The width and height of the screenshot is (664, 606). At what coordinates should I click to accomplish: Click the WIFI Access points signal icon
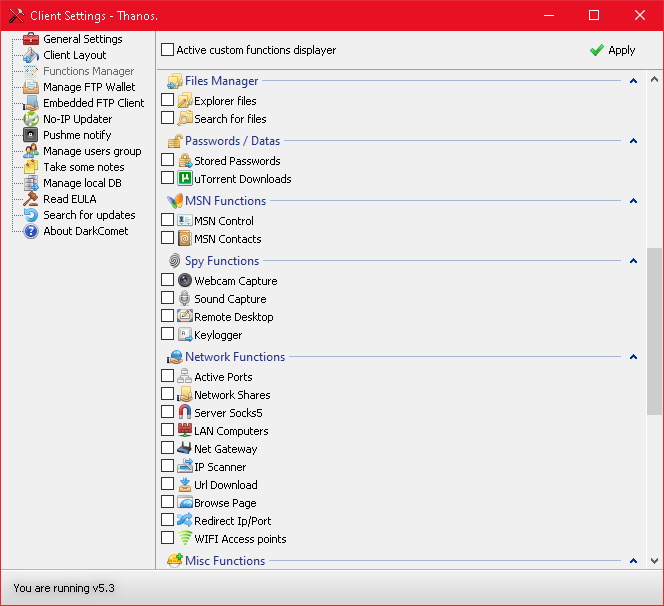point(185,539)
